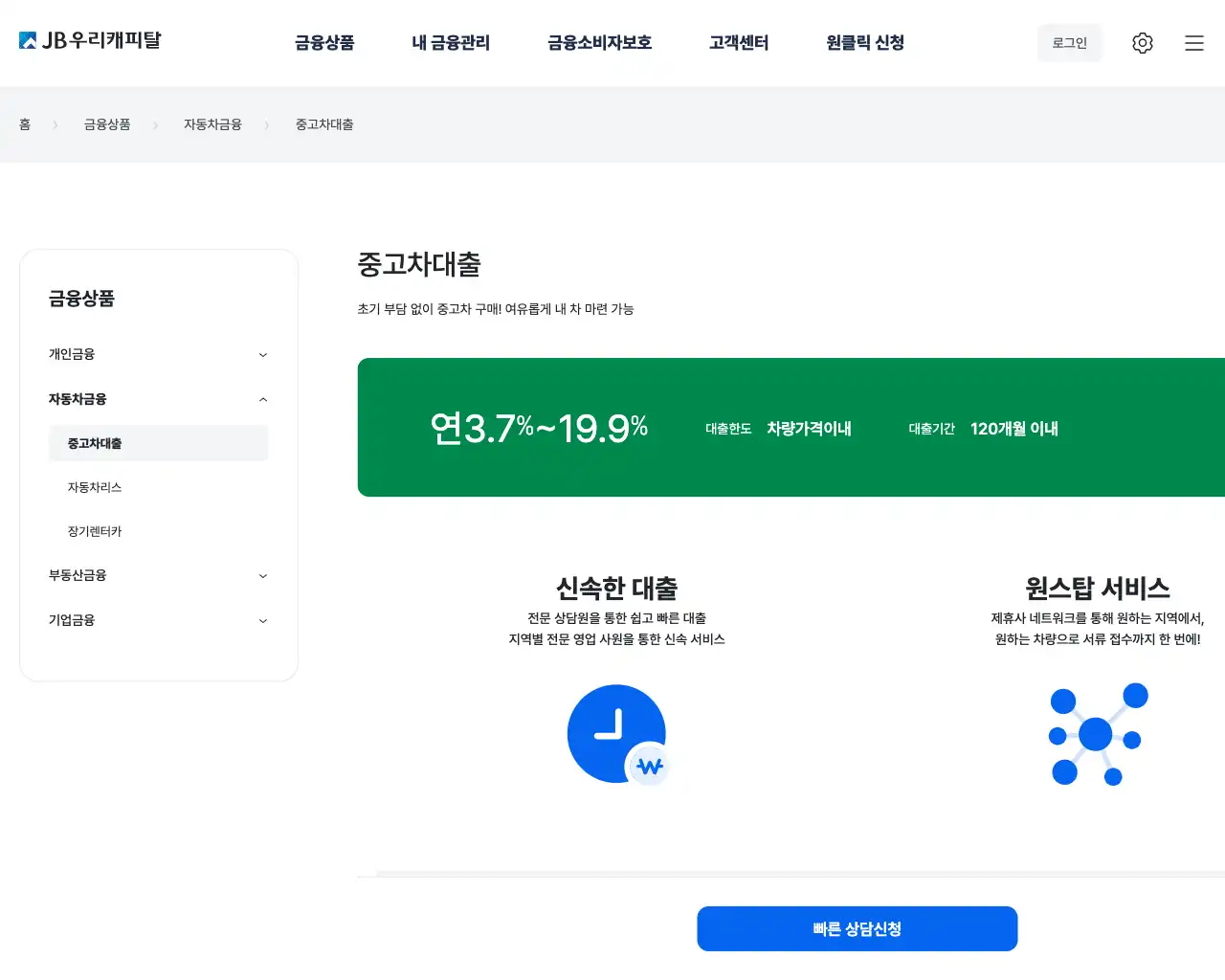Image resolution: width=1225 pixels, height=980 pixels.
Task: Click the 신속한 대출 heading
Action: (617, 588)
